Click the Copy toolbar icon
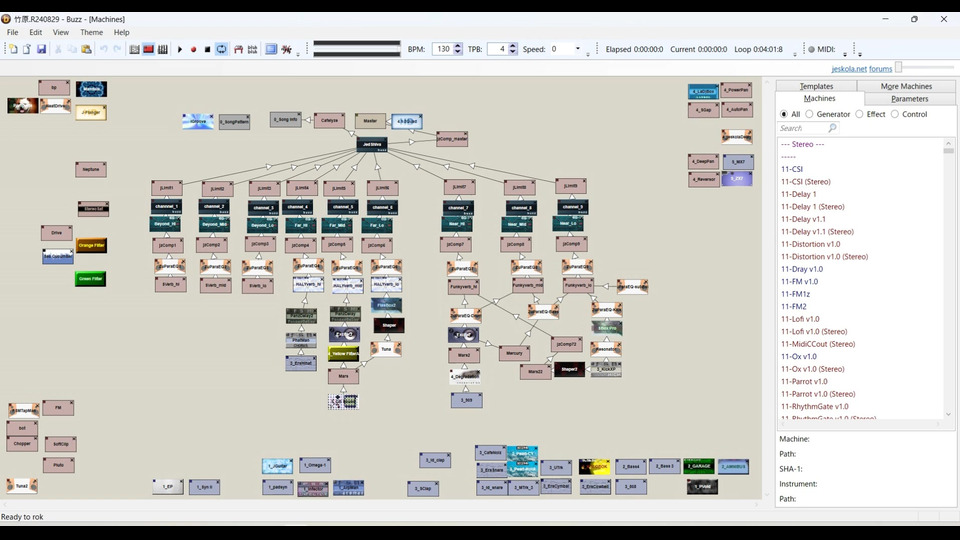 pyautogui.click(x=72, y=49)
